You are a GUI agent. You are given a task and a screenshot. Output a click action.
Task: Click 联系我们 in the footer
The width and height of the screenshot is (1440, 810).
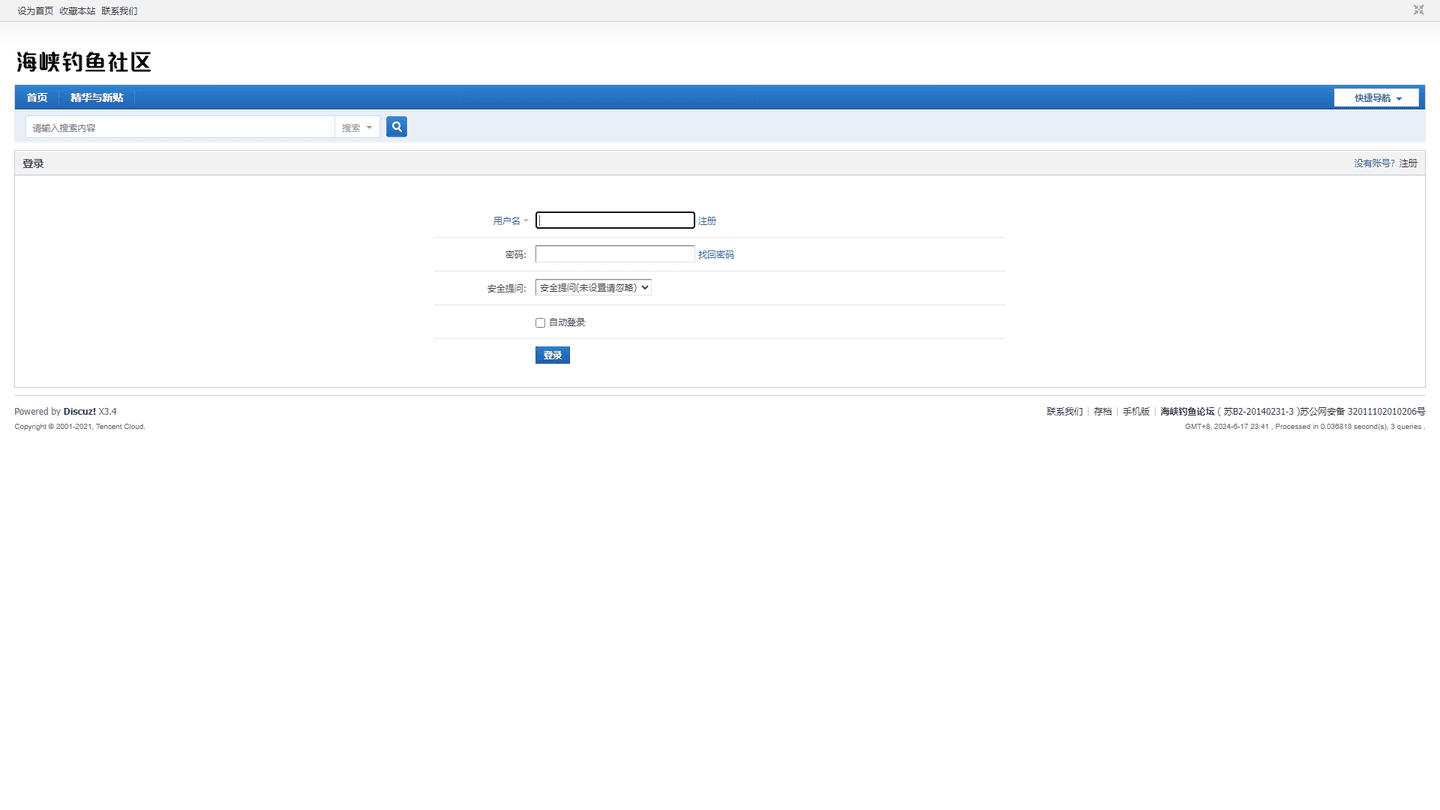tap(1065, 412)
